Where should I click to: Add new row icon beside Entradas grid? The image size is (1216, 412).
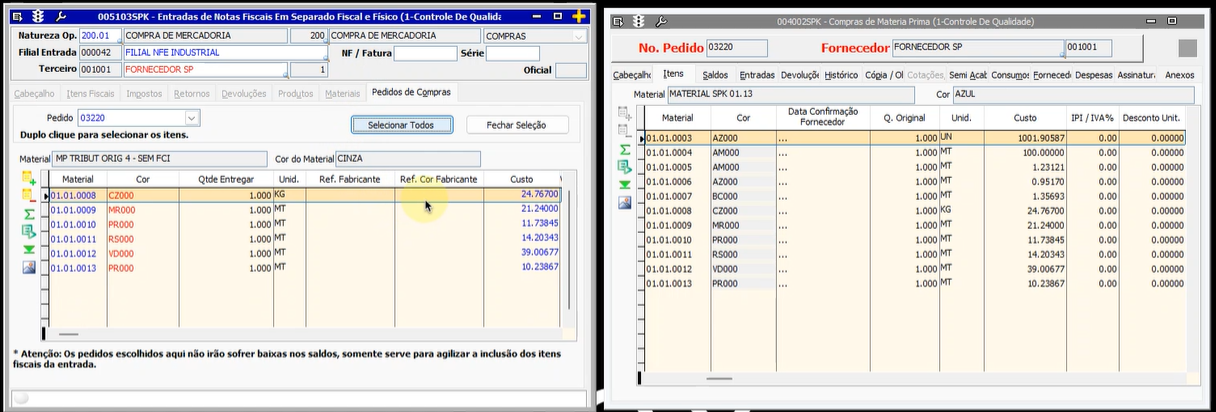pos(28,178)
